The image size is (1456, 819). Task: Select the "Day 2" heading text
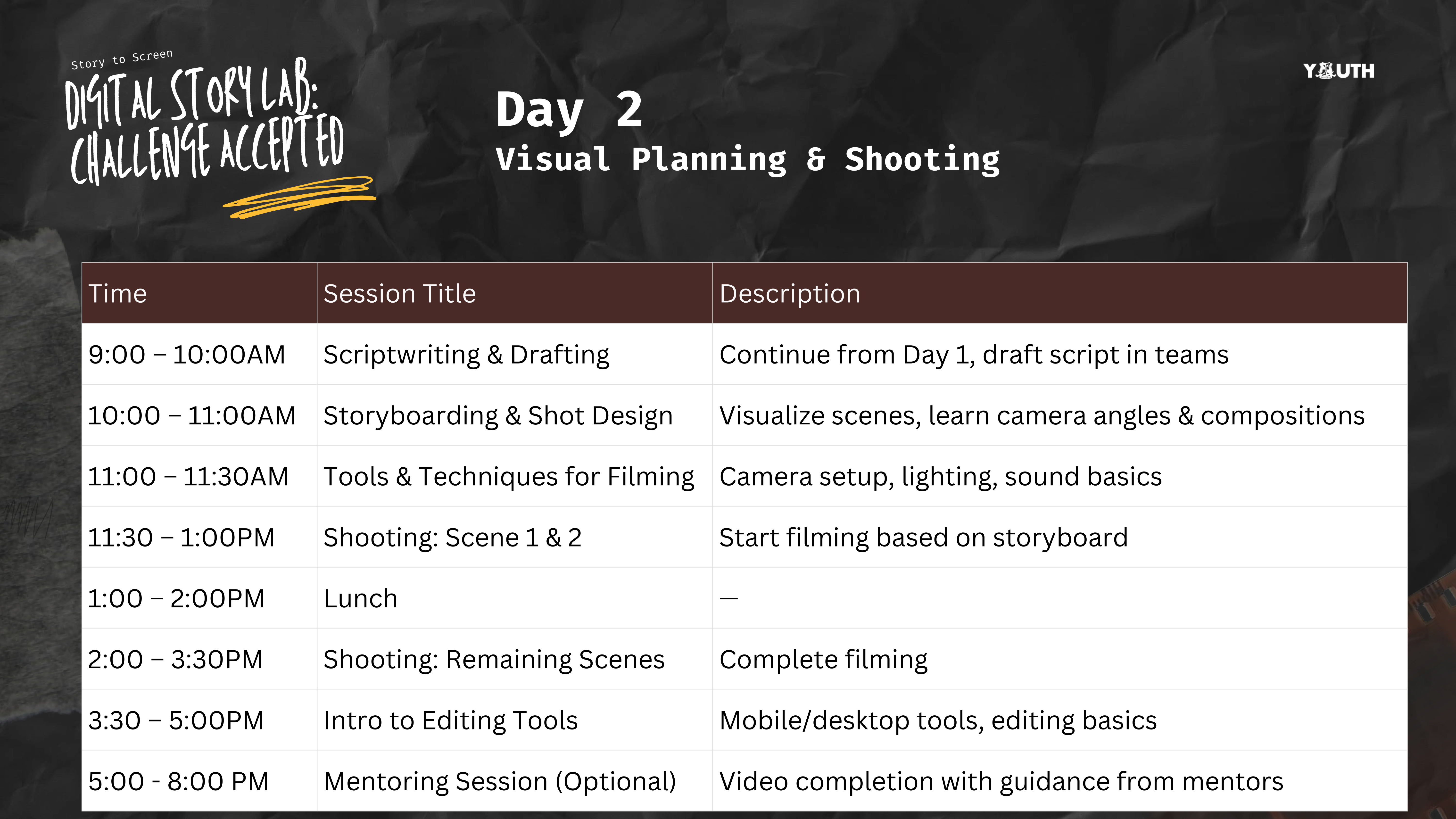(569, 110)
